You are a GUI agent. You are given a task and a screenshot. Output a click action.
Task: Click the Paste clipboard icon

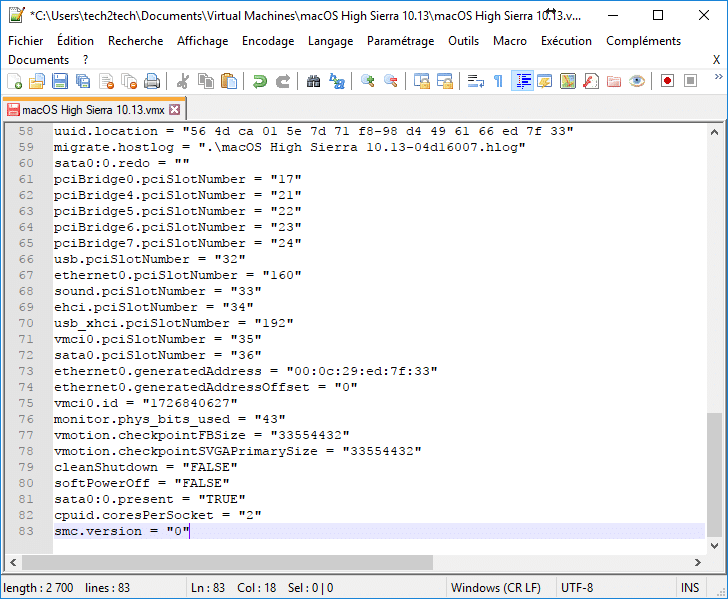click(x=229, y=82)
